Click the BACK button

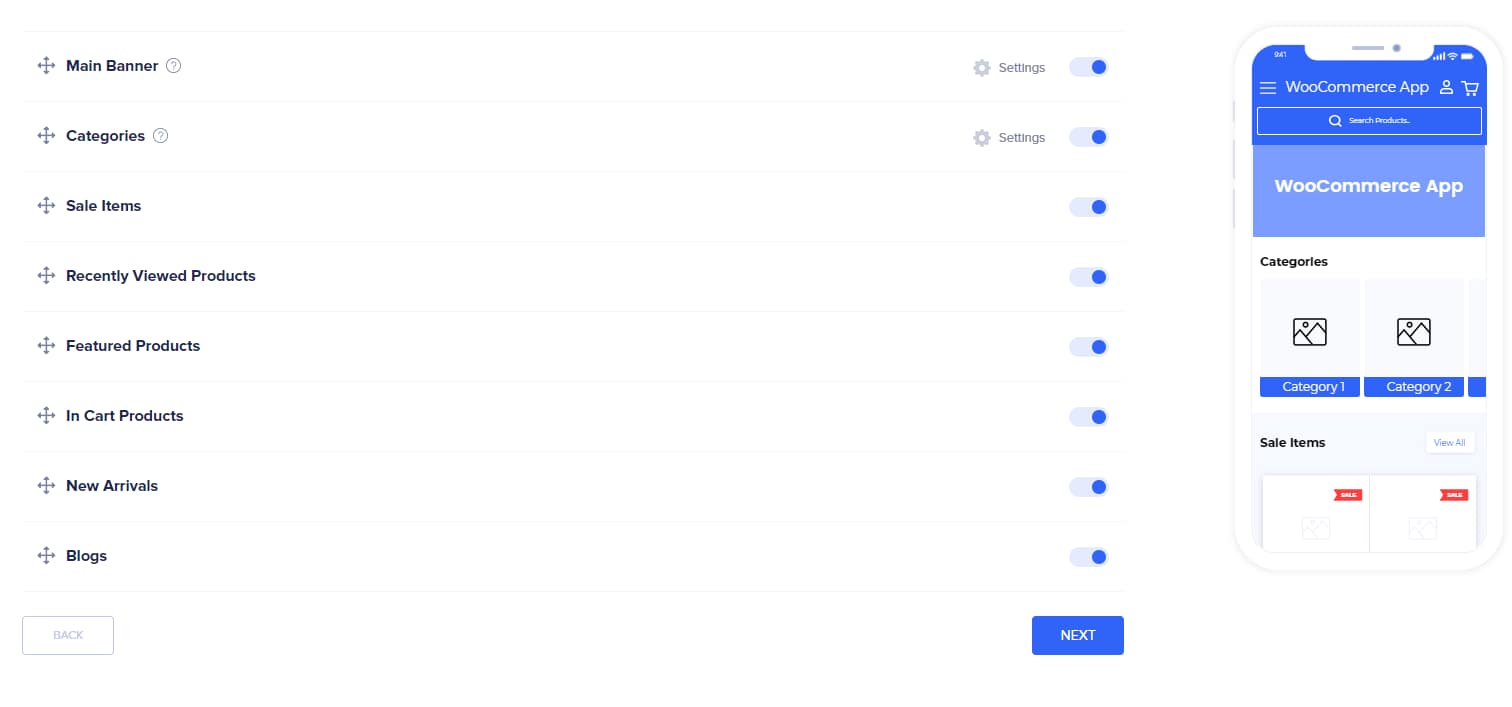tap(67, 635)
